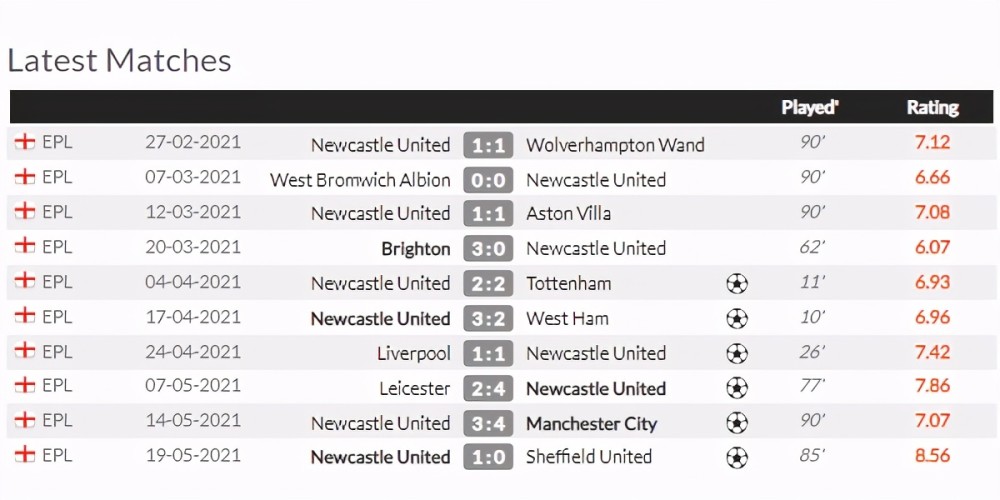Click the goal ball icon in Leicester match row

[737, 387]
